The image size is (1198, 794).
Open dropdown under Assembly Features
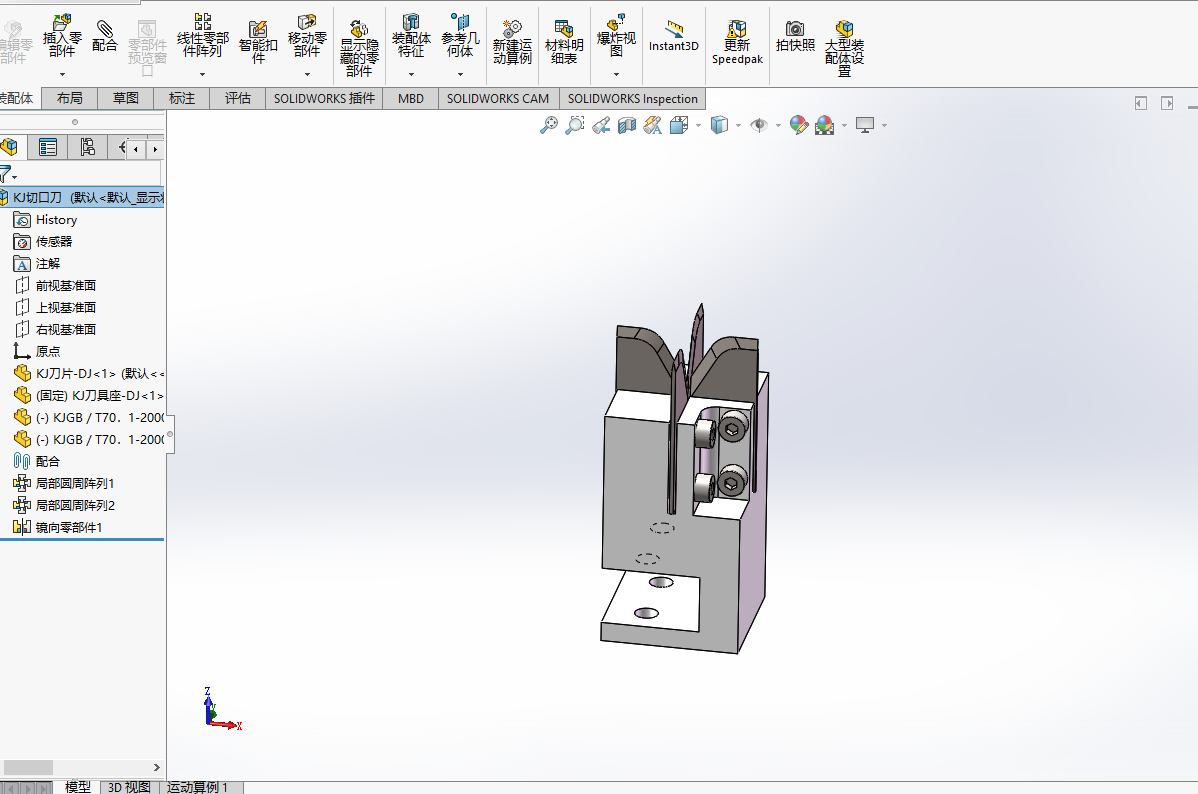point(411,74)
